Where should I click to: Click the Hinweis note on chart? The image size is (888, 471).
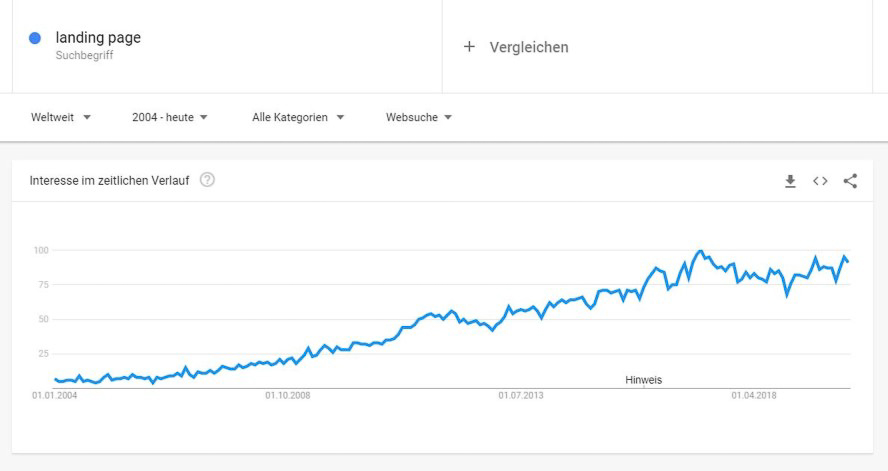tap(643, 380)
